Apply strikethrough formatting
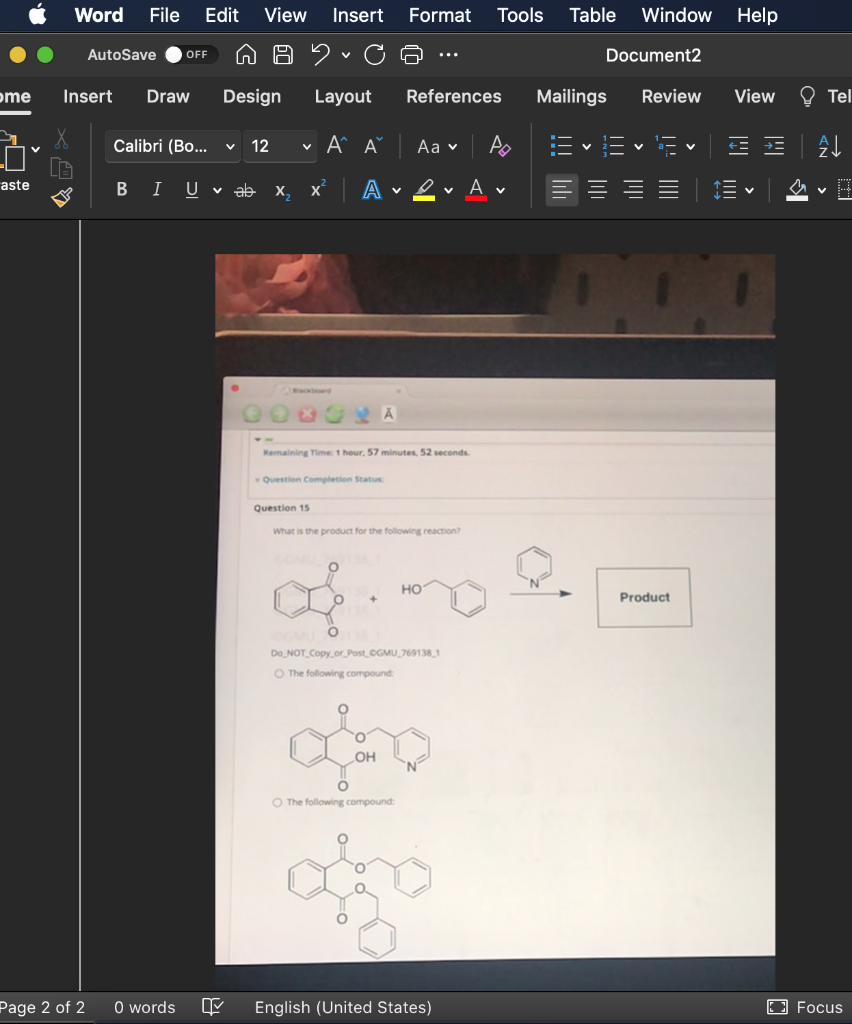852x1024 pixels. pyautogui.click(x=244, y=190)
